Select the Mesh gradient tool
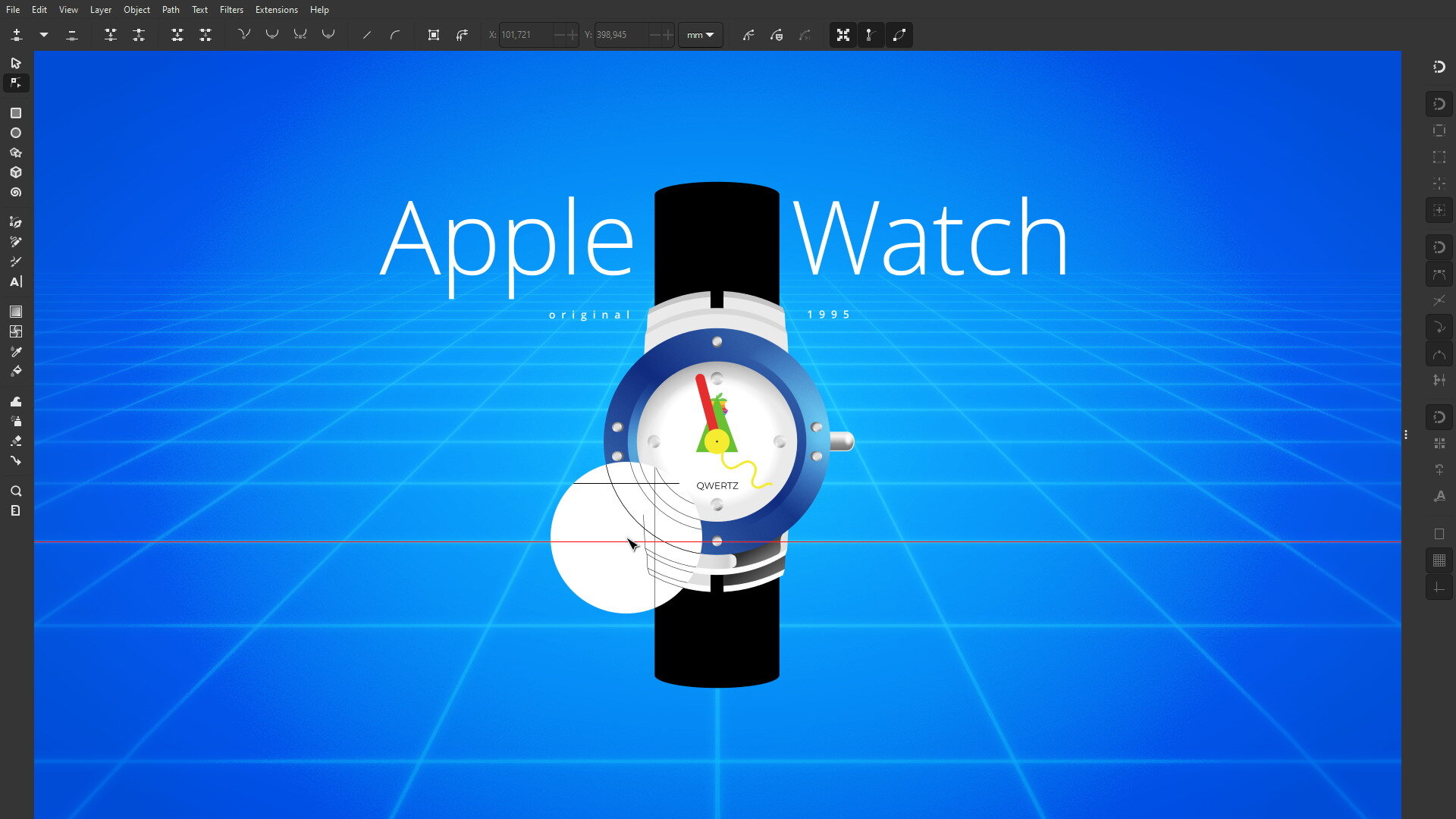Image resolution: width=1456 pixels, height=819 pixels. tap(16, 331)
